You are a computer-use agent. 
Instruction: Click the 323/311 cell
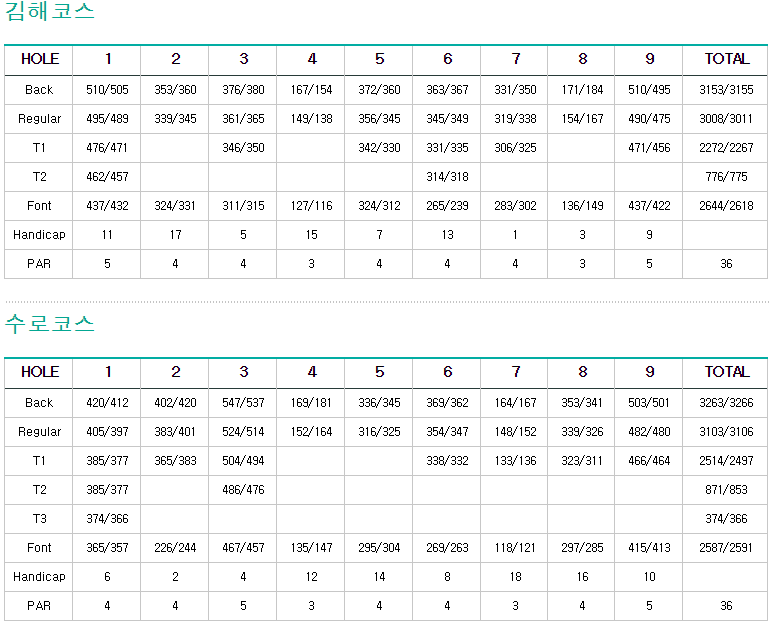(x=582, y=461)
